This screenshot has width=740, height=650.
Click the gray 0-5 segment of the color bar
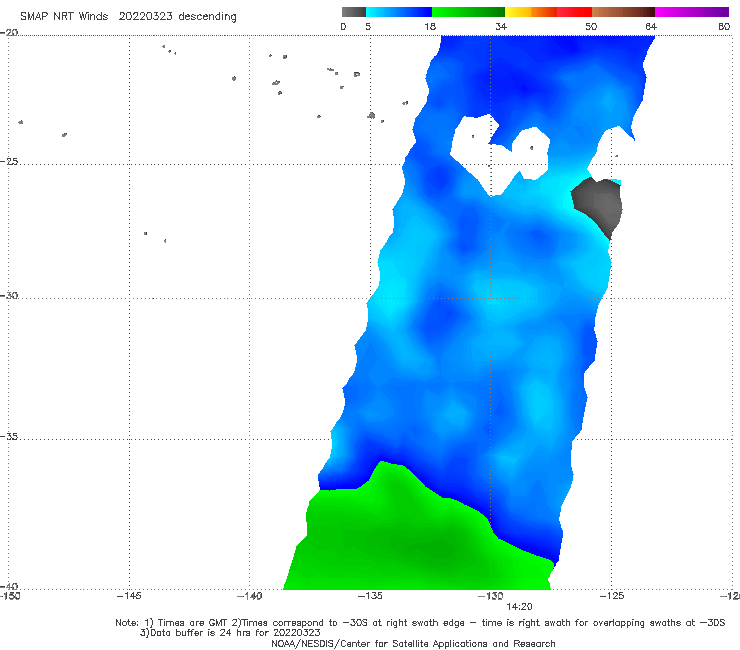click(x=354, y=12)
